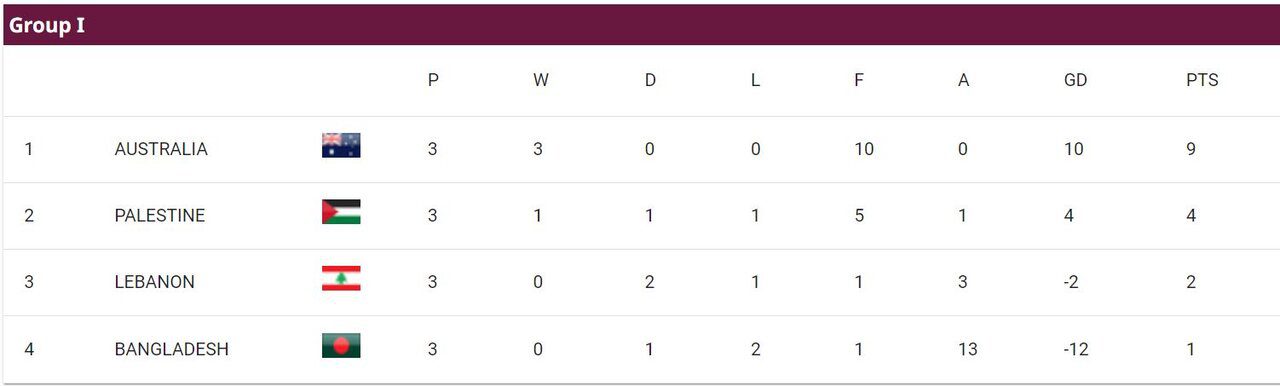Click the L column header
Viewport: 1280px width, 386px height.
click(755, 80)
